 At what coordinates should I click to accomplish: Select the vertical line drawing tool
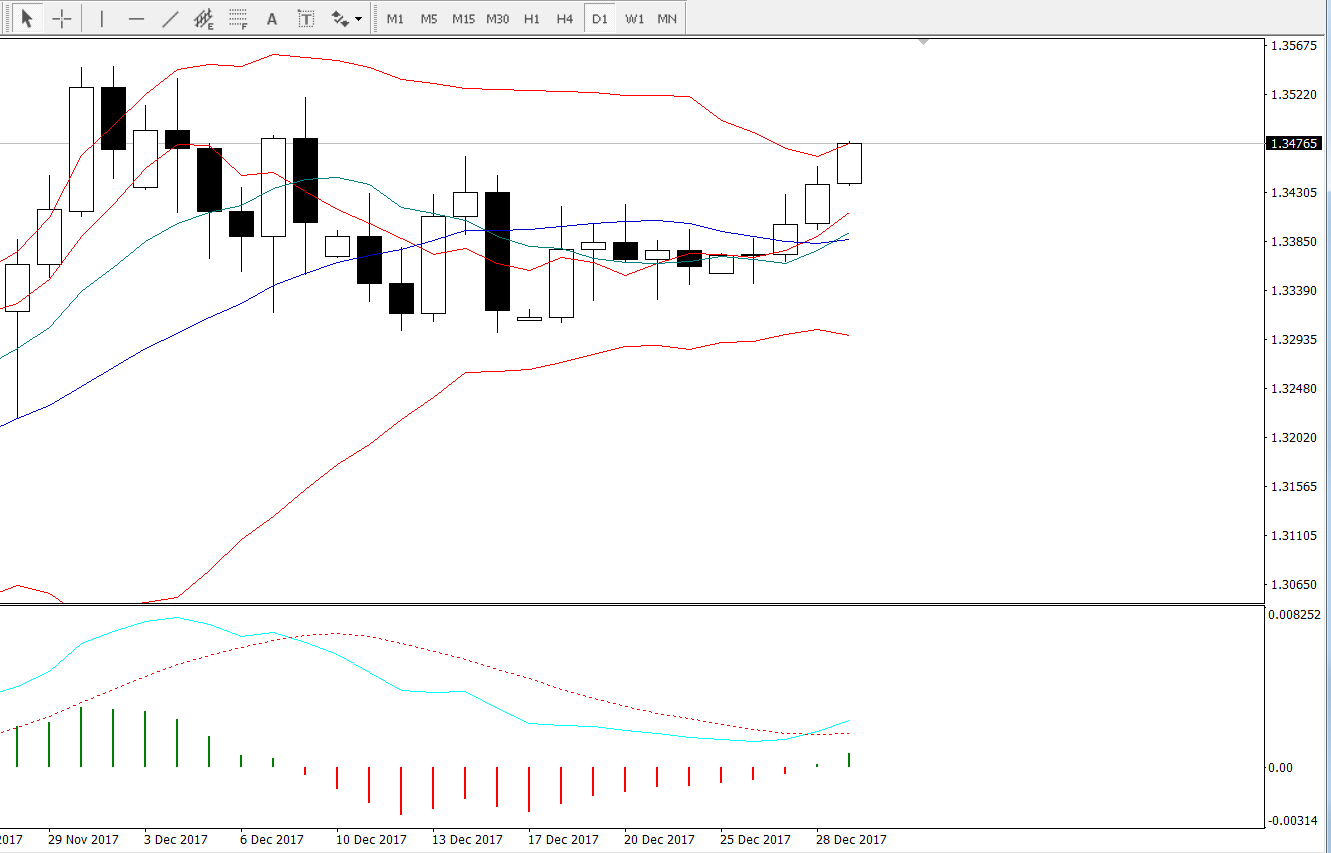coord(101,18)
